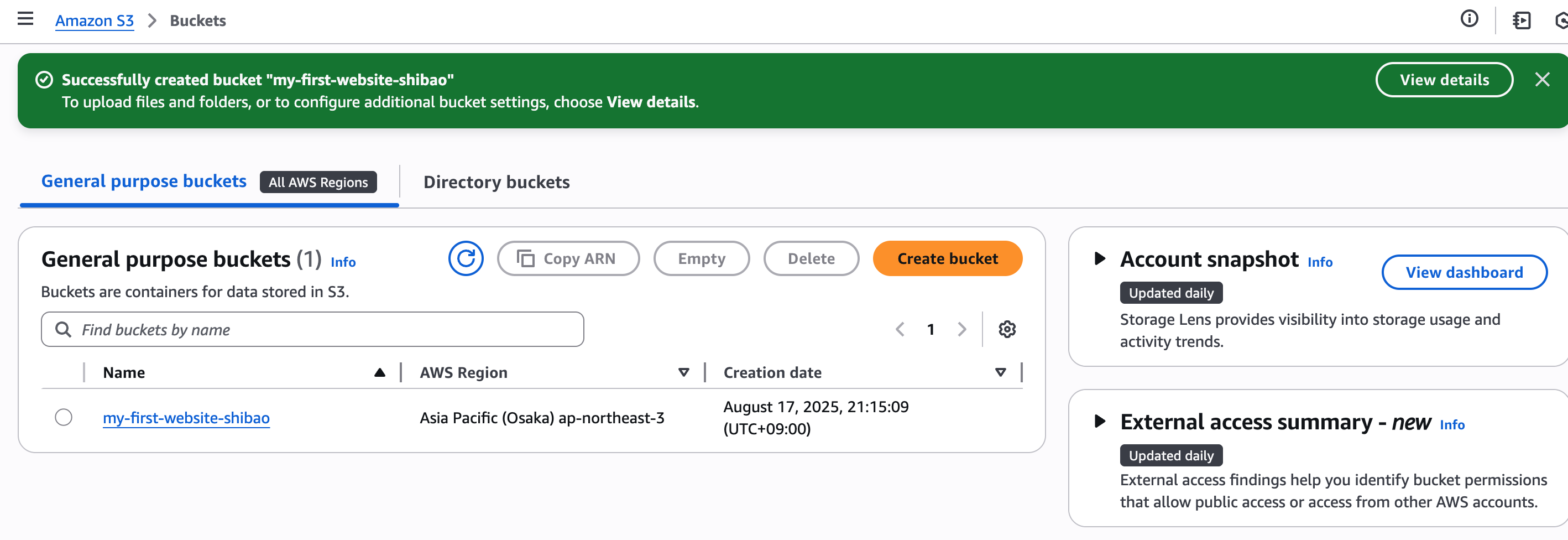The width and height of the screenshot is (1568, 540).
Task: Refresh the buckets list
Action: (466, 259)
